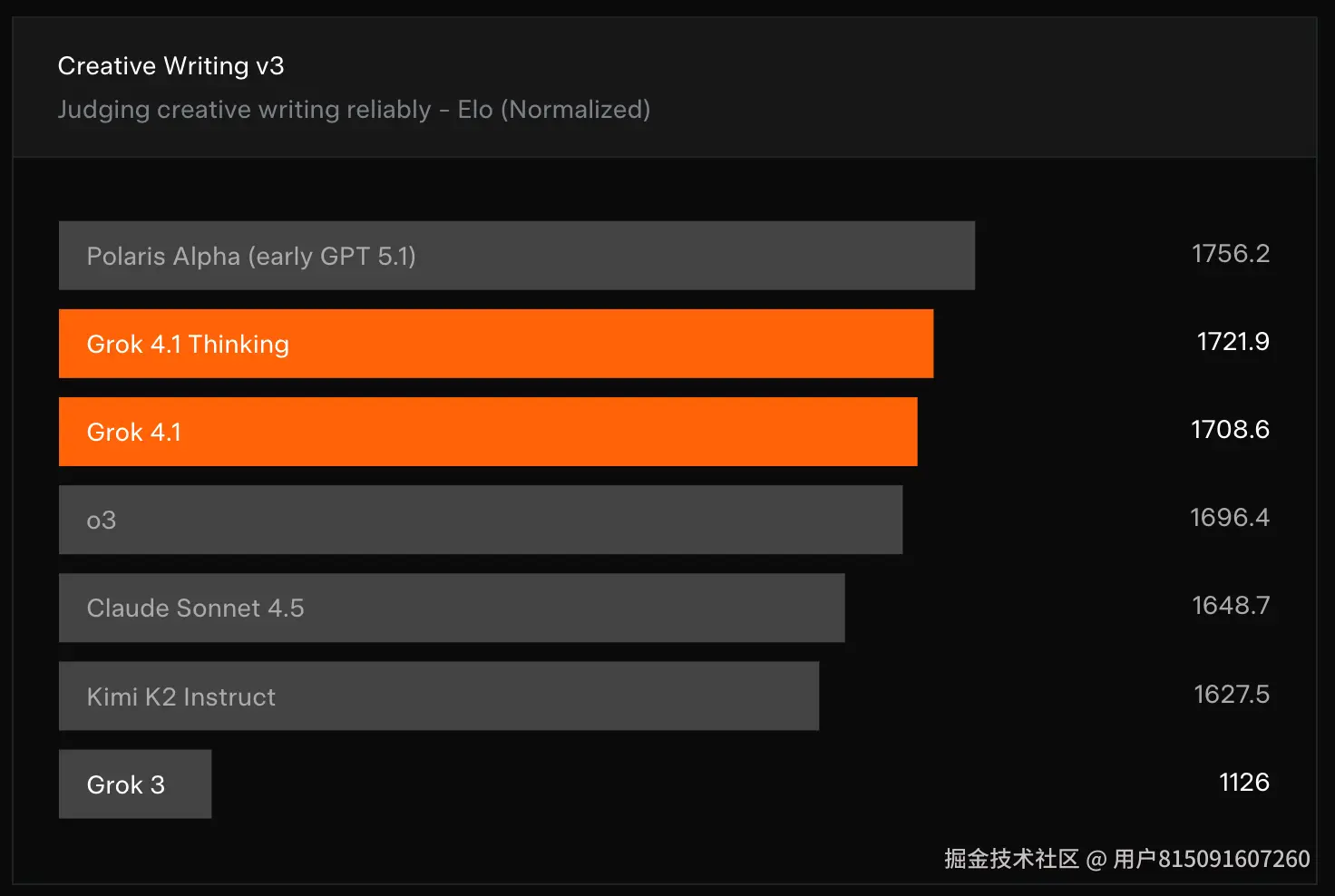Click the Polaris Alpha label text
The image size is (1335, 896).
click(163, 257)
